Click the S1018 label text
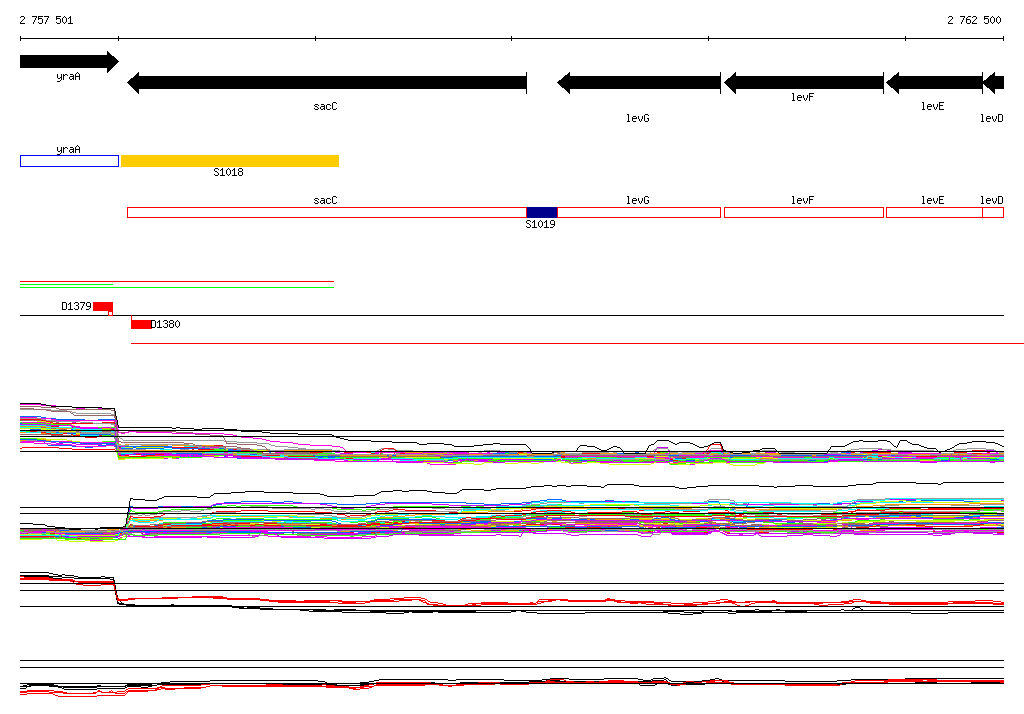 point(229,172)
